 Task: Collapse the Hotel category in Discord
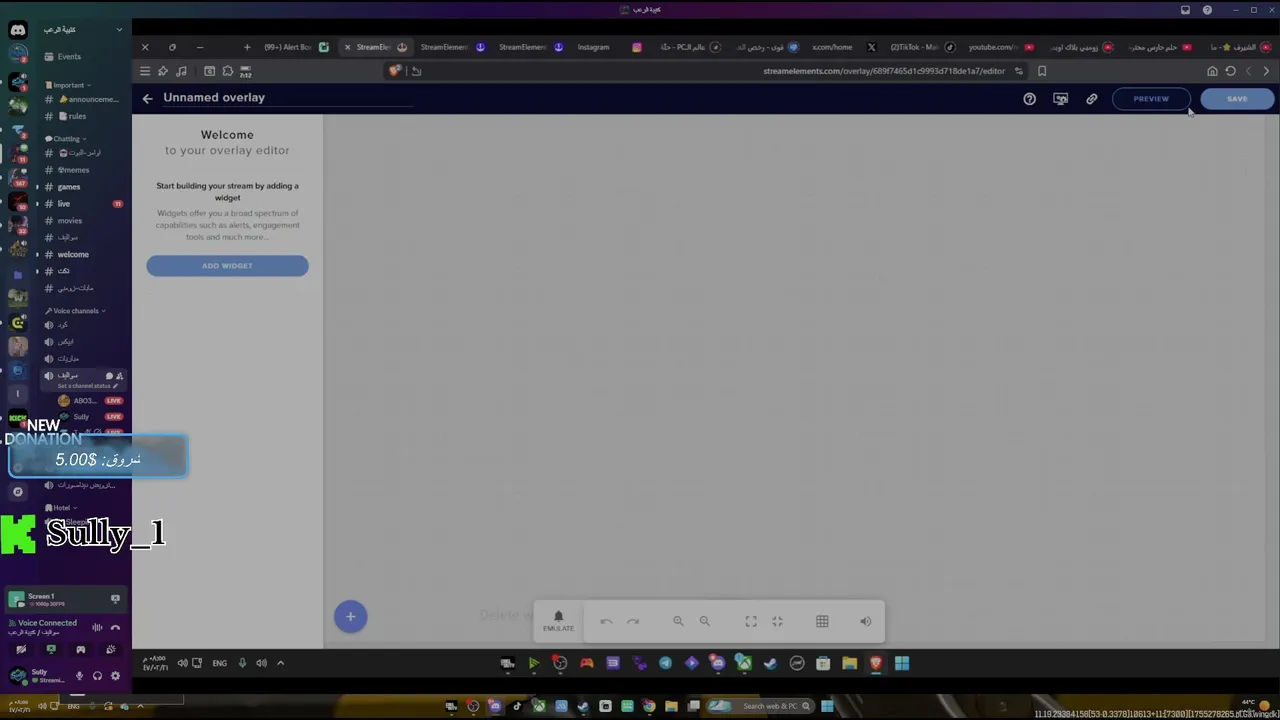[62, 508]
